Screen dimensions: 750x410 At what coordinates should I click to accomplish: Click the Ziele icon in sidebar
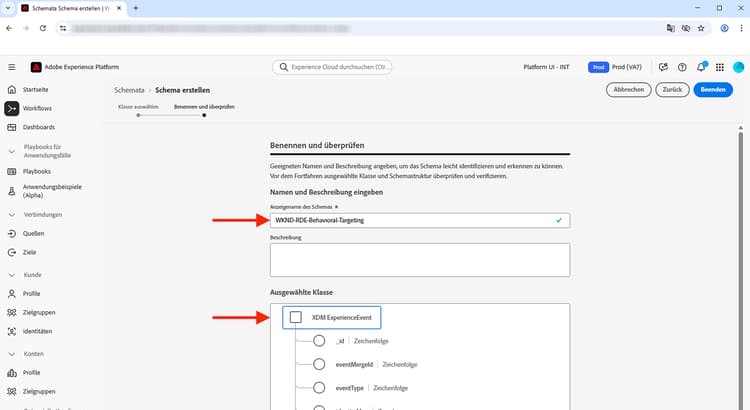(12, 252)
